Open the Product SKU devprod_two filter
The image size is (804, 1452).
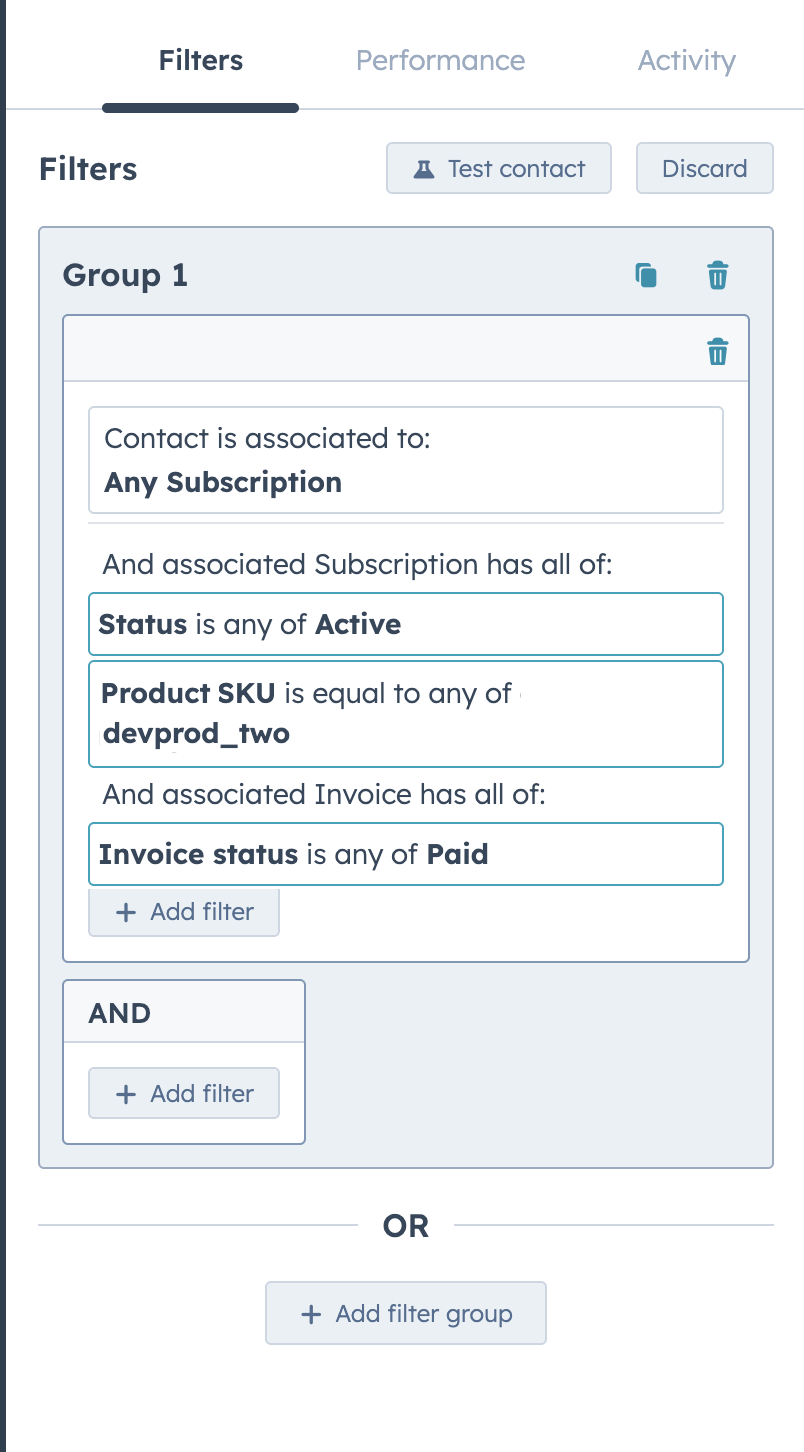(x=405, y=714)
